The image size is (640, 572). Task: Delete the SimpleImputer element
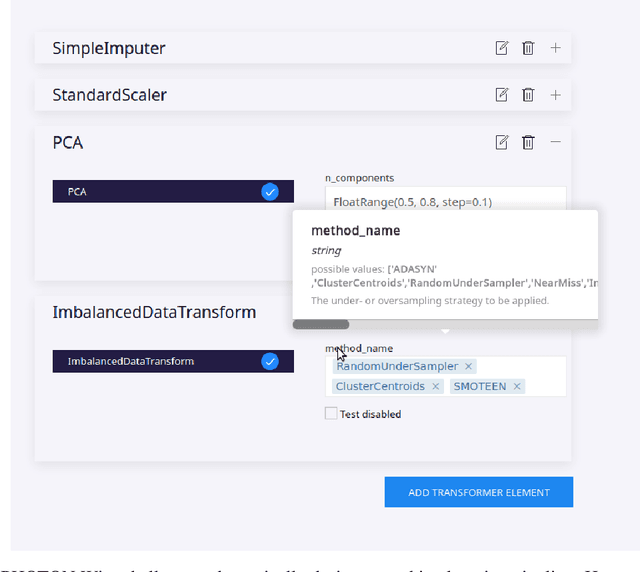[528, 48]
